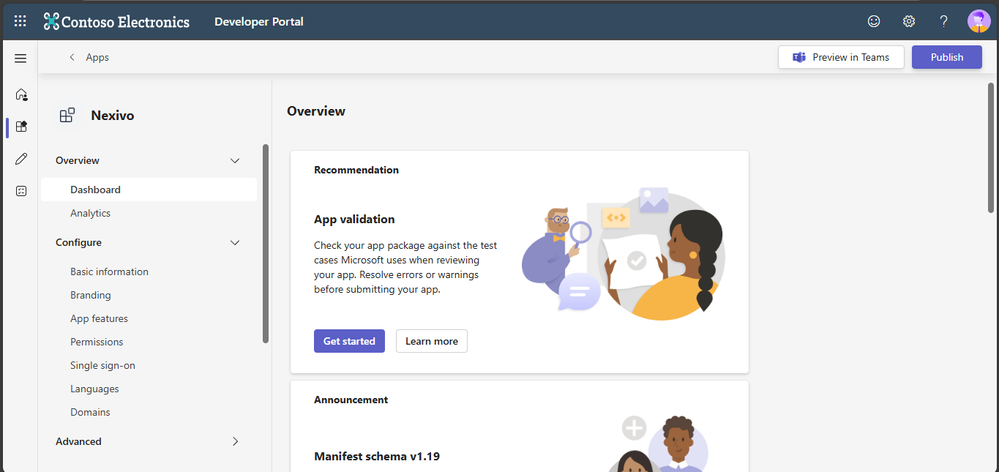Image resolution: width=999 pixels, height=472 pixels.
Task: Expand the Advanced section chevron
Action: (x=235, y=441)
